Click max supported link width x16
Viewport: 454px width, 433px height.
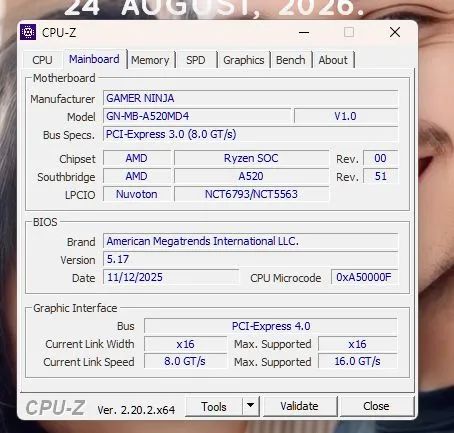[358, 344]
